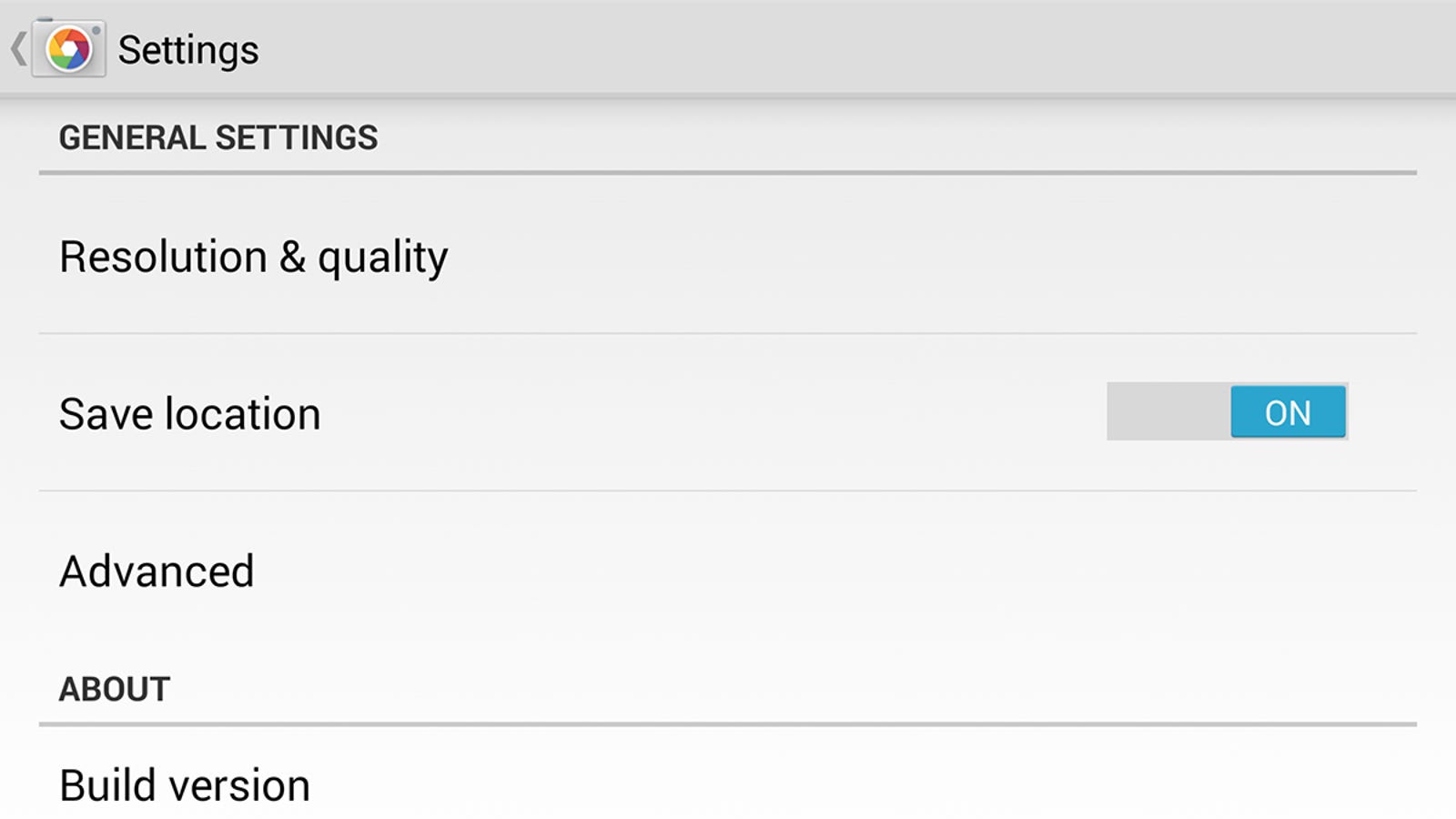View the Build version entry
The height and width of the screenshot is (819, 1456).
[728, 783]
